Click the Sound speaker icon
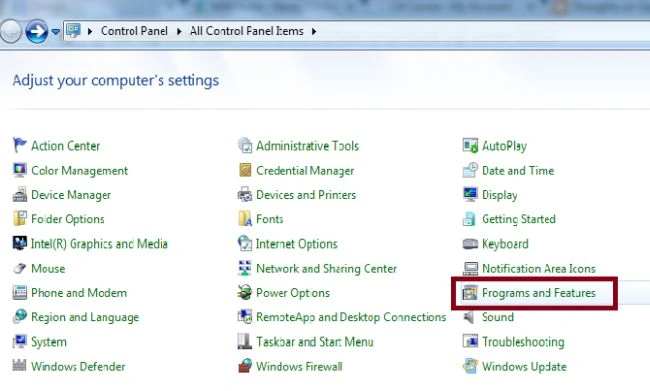650x391 pixels. [x=469, y=317]
